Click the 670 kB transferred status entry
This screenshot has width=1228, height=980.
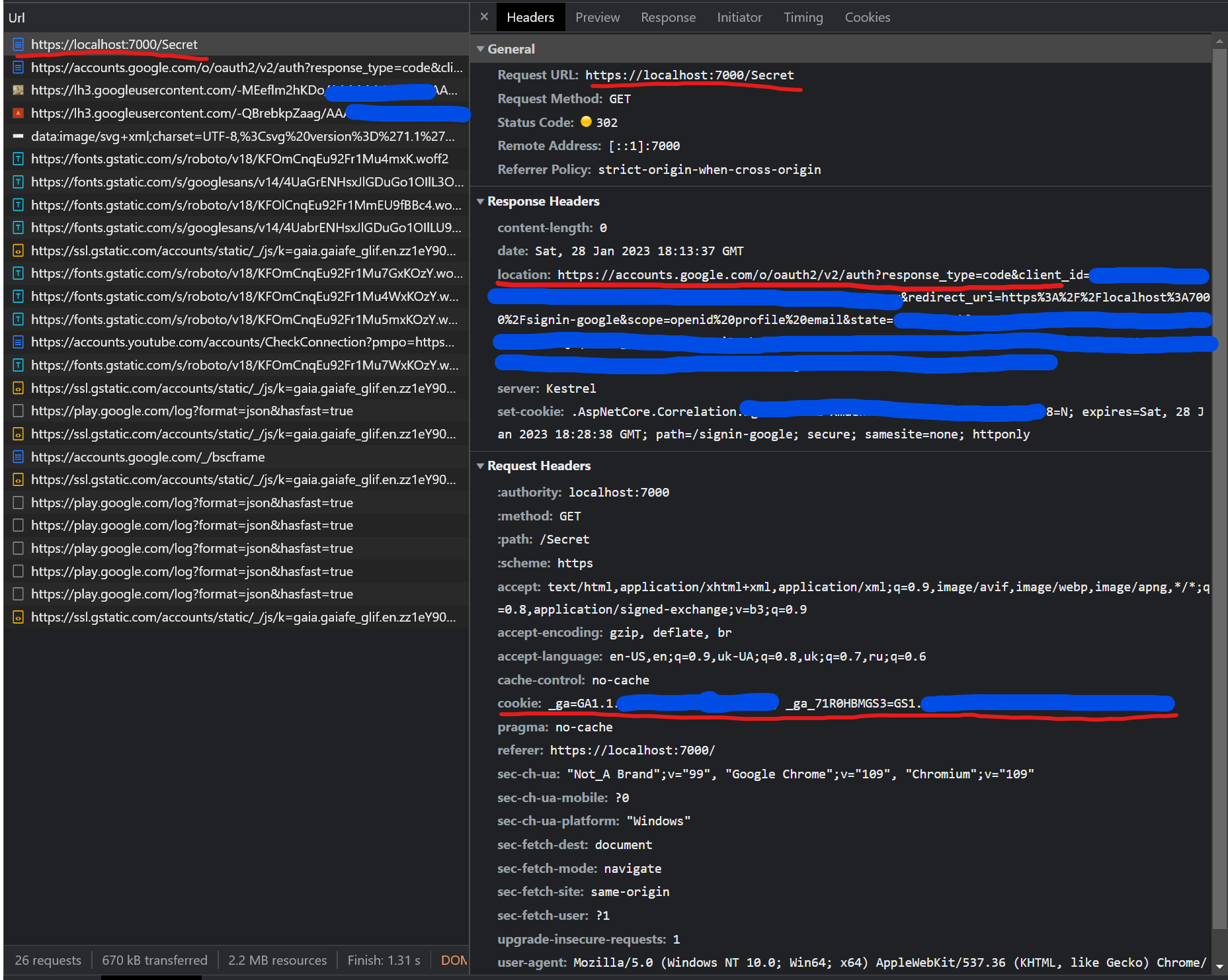pyautogui.click(x=155, y=960)
